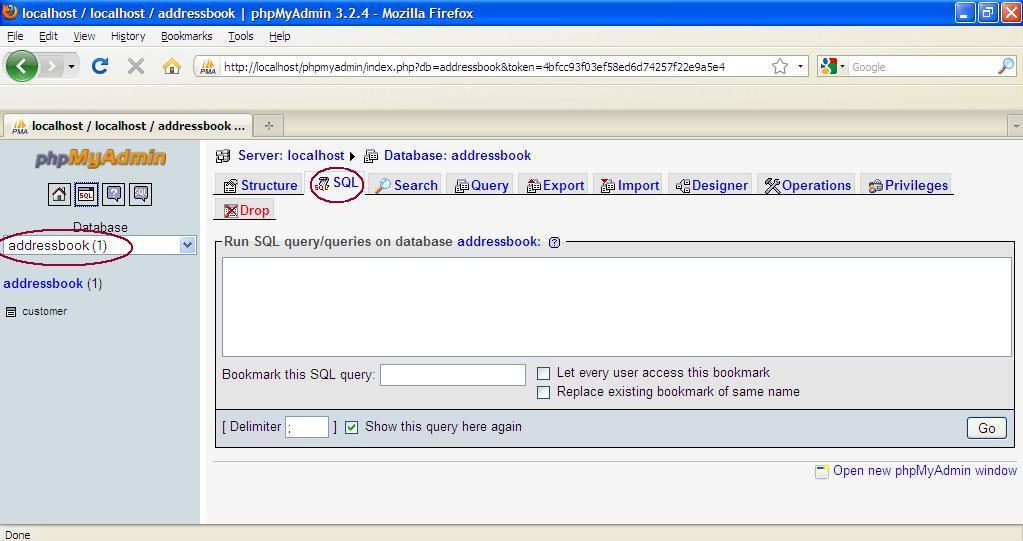The image size is (1023, 541).
Task: Click the phpMyAdmin logo
Action: 100,159
